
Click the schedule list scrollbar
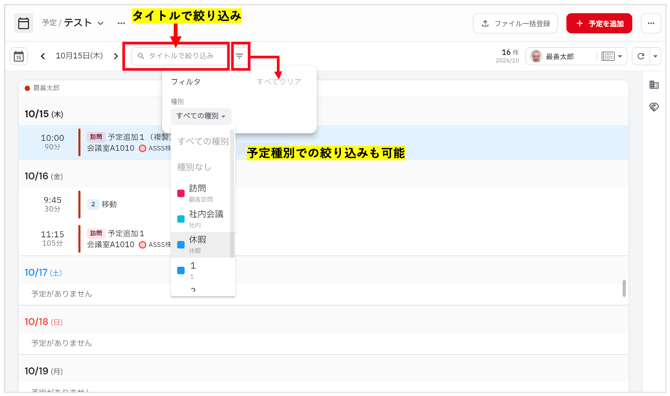click(x=624, y=288)
